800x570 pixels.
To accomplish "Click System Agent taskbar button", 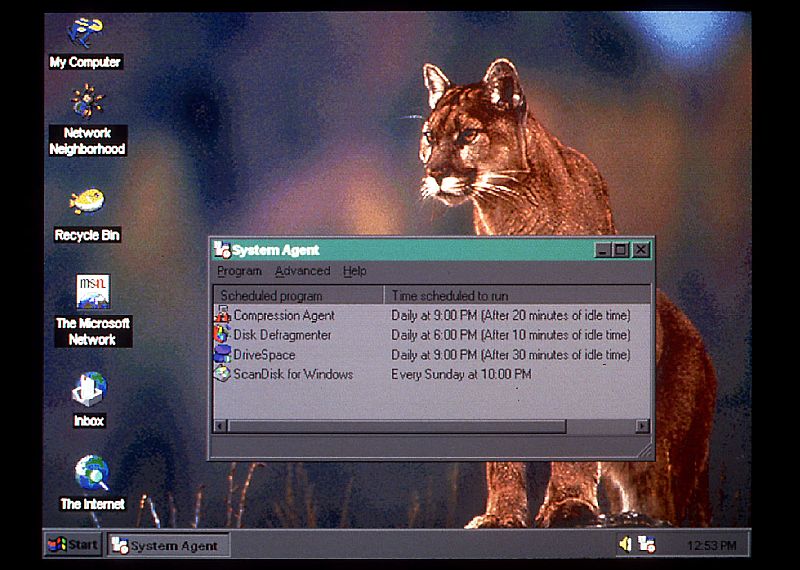I will pyautogui.click(x=168, y=545).
